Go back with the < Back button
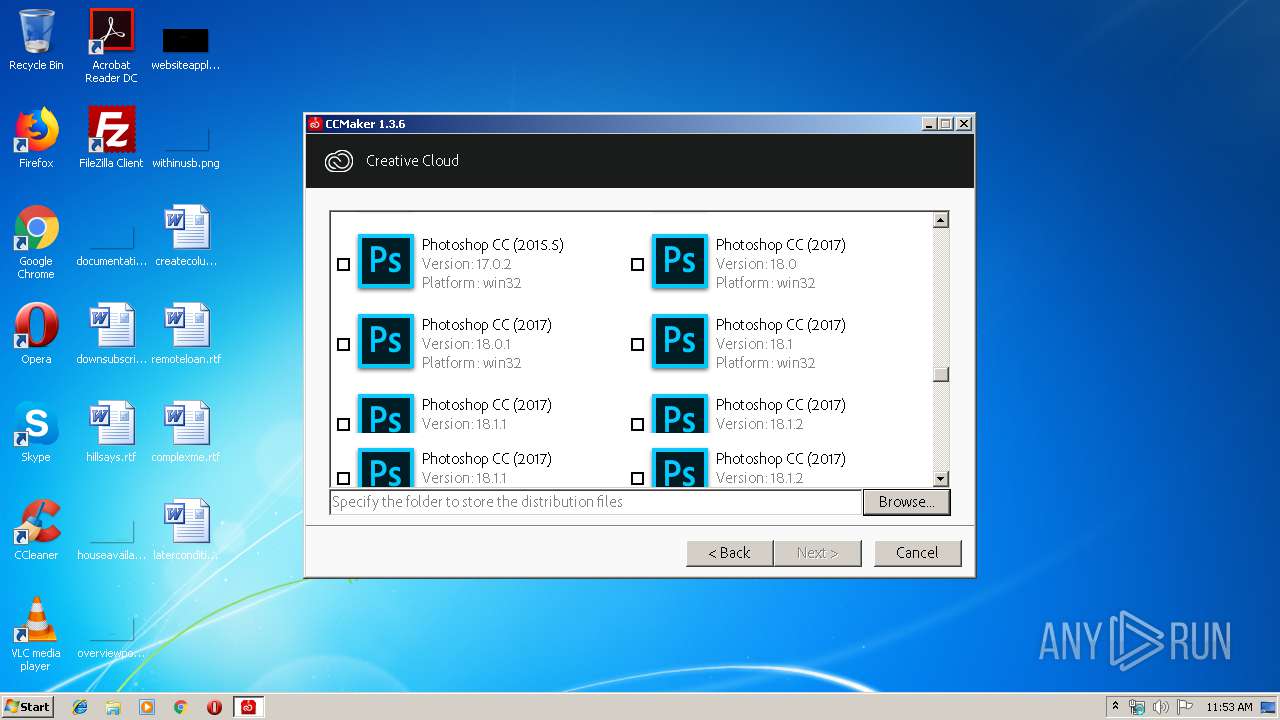This screenshot has width=1280, height=720. tap(729, 553)
